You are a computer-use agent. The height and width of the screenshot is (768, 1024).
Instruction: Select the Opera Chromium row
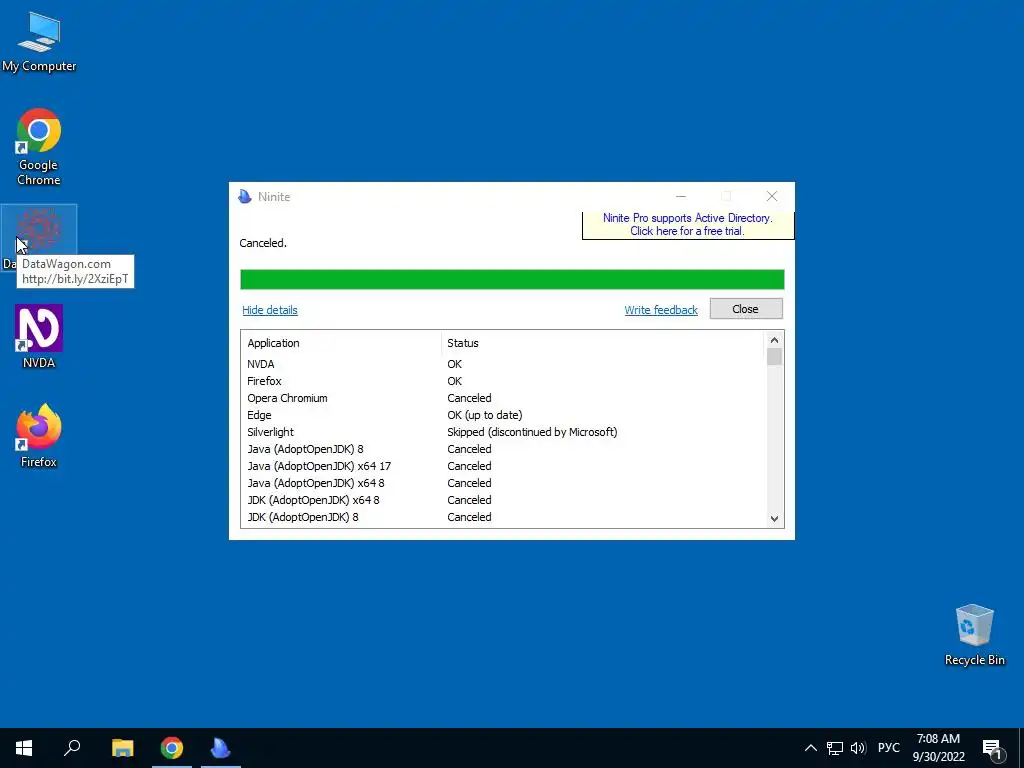[x=503, y=398]
